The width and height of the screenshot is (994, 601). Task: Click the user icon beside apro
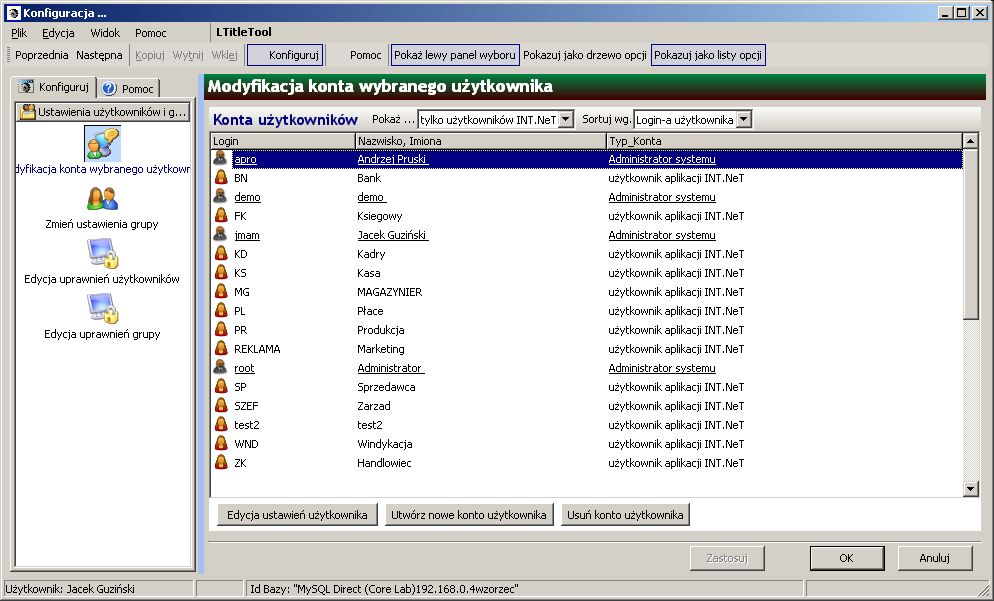(221, 158)
